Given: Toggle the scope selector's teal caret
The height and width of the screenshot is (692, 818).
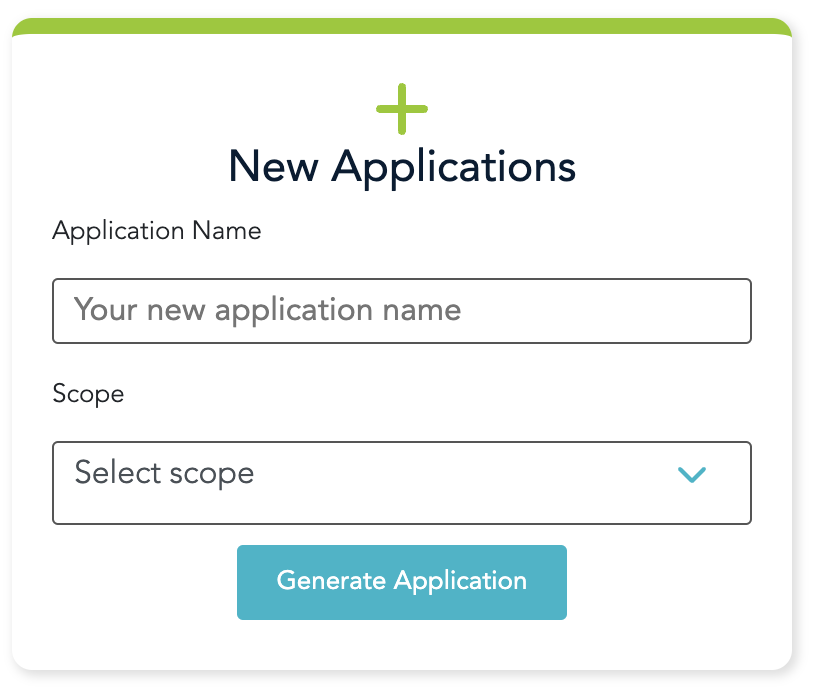Looking at the screenshot, I should [x=692, y=475].
